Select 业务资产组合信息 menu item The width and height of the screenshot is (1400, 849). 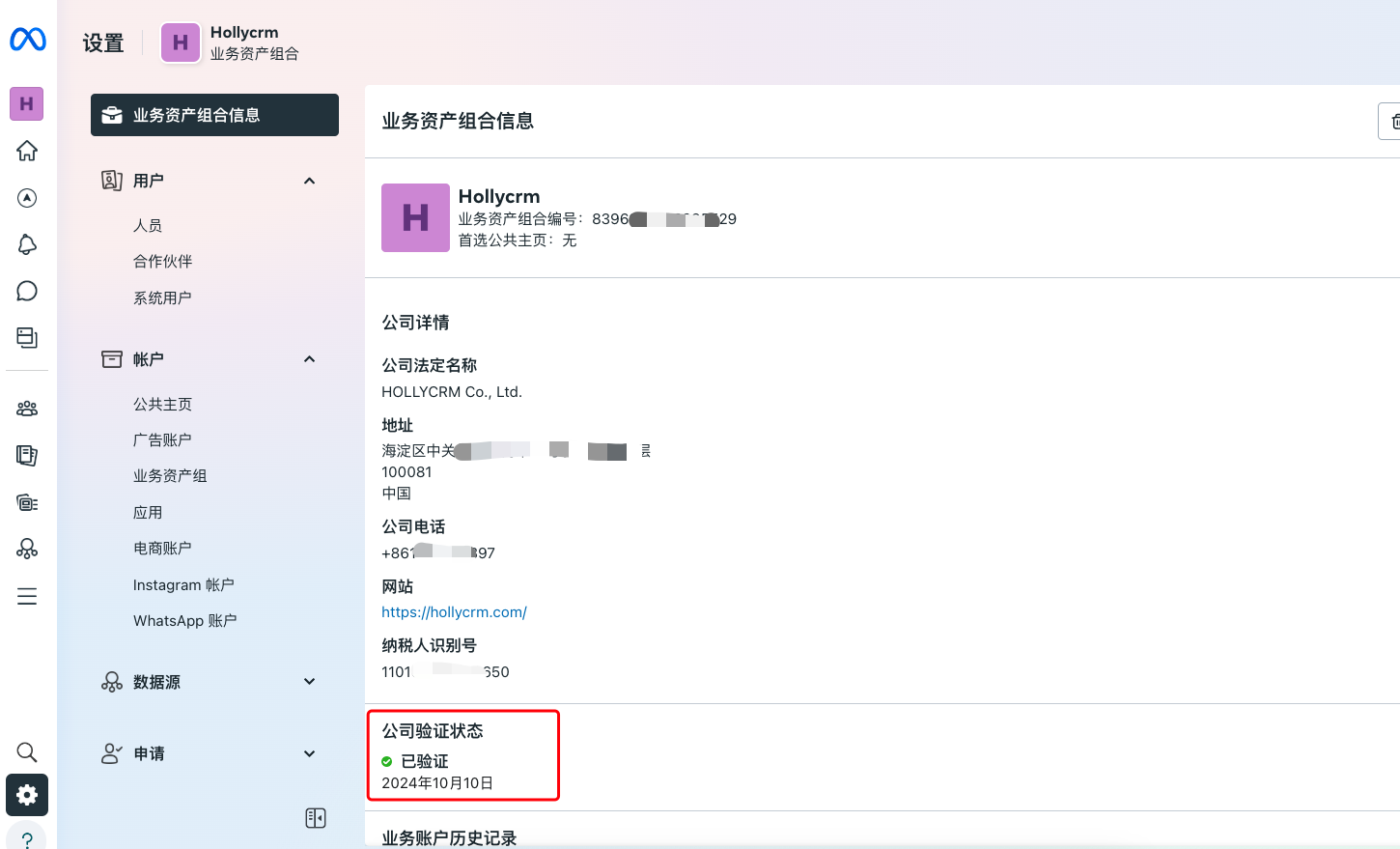point(214,115)
